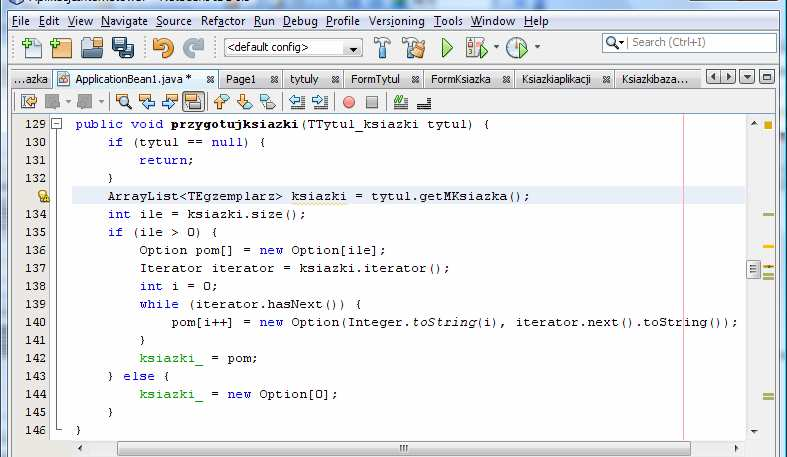
Task: Find the previous occurrence
Action: click(x=147, y=102)
